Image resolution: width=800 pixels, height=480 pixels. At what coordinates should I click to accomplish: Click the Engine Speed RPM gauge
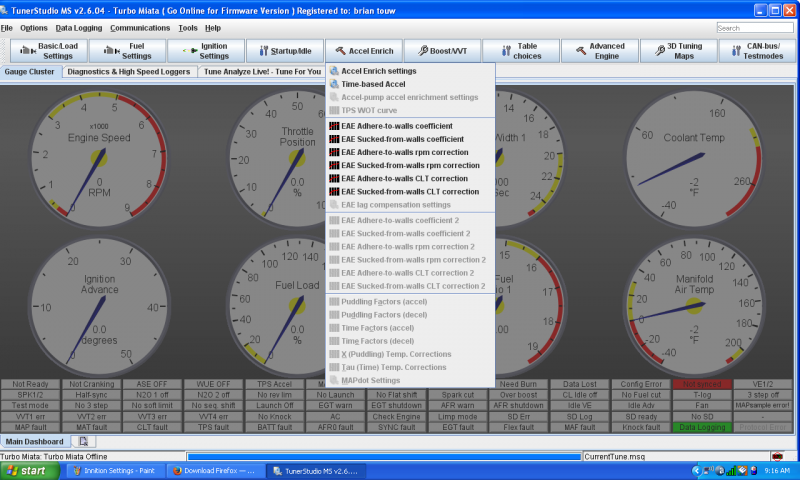pyautogui.click(x=98, y=158)
